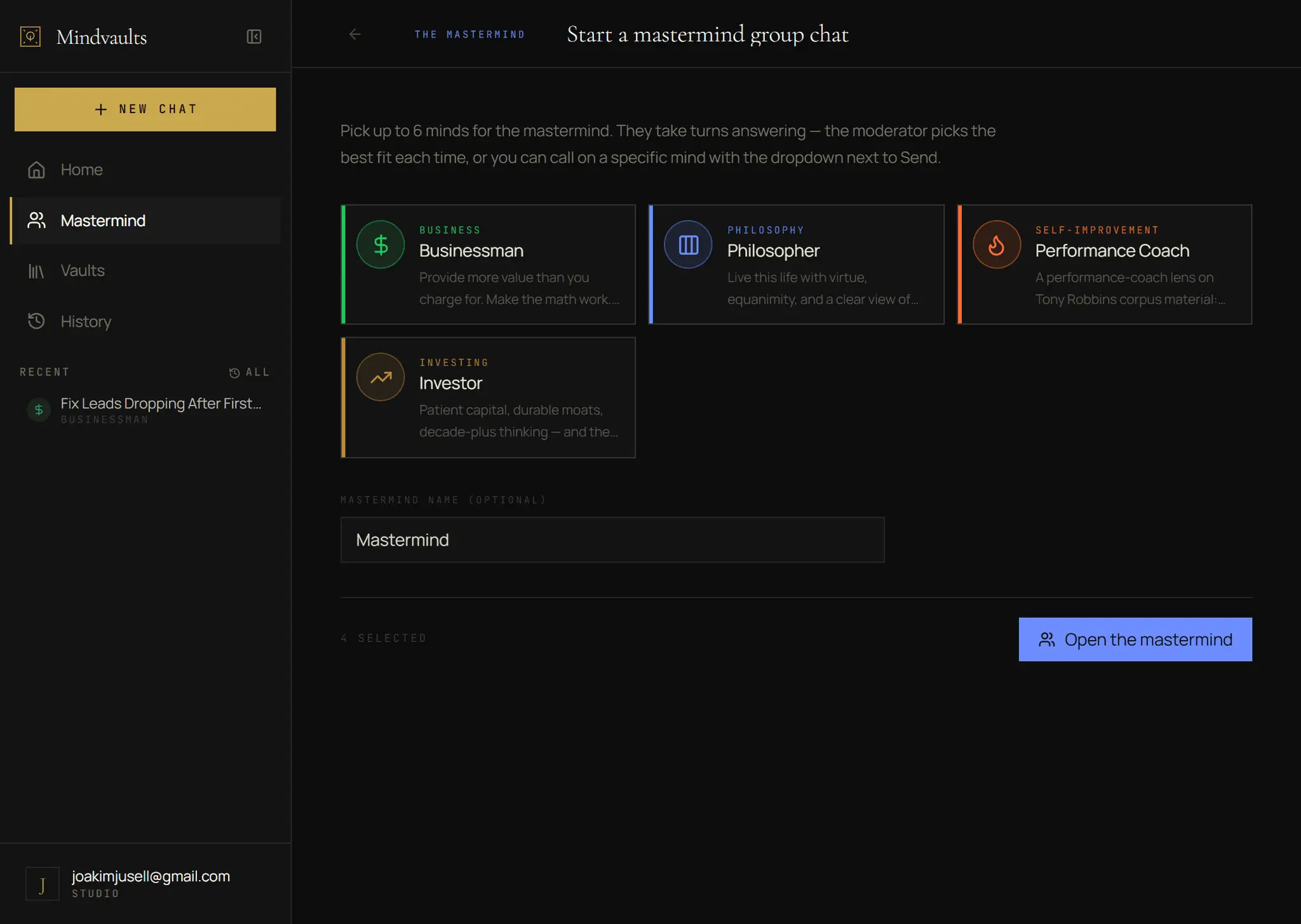
Task: Toggle the Philosopher mind card
Action: [x=797, y=264]
